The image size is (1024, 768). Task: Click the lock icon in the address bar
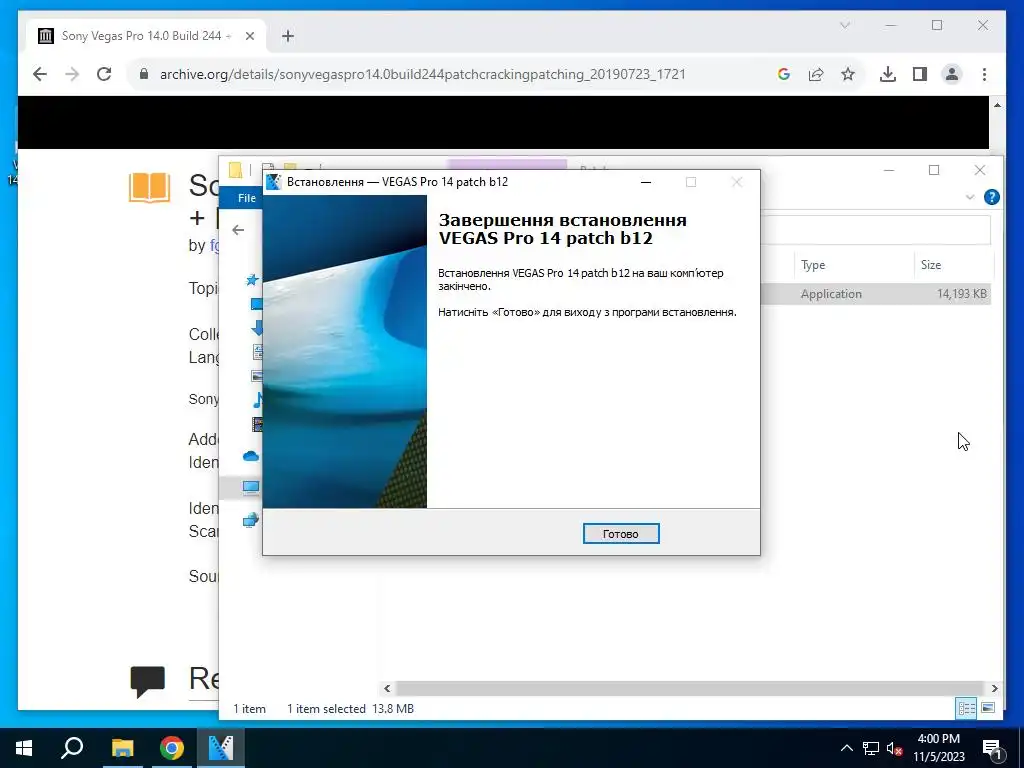coord(144,74)
